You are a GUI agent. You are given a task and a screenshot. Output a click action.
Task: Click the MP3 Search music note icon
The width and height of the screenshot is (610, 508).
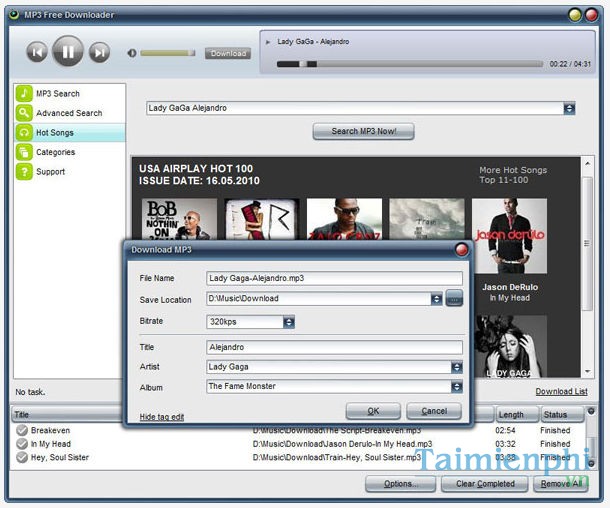24,93
